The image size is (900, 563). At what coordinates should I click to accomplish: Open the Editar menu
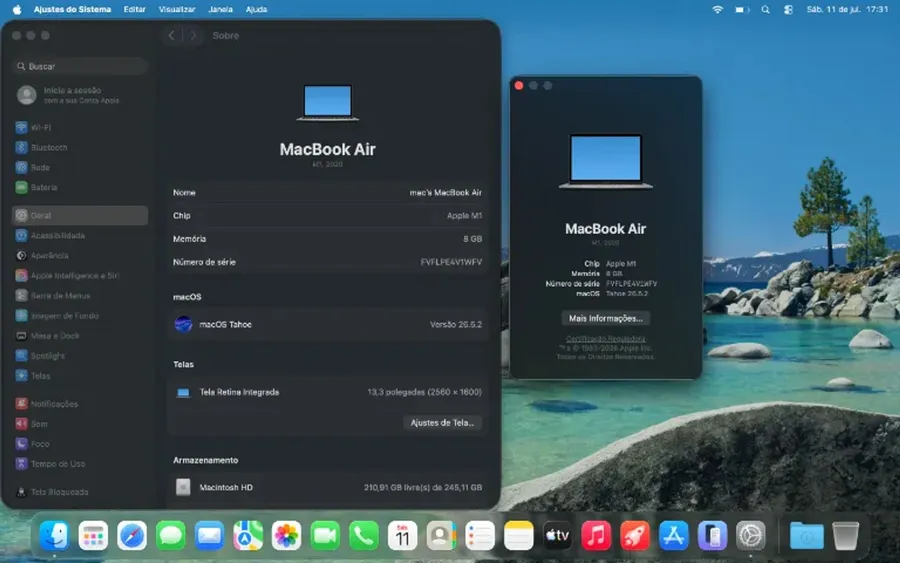(x=134, y=9)
